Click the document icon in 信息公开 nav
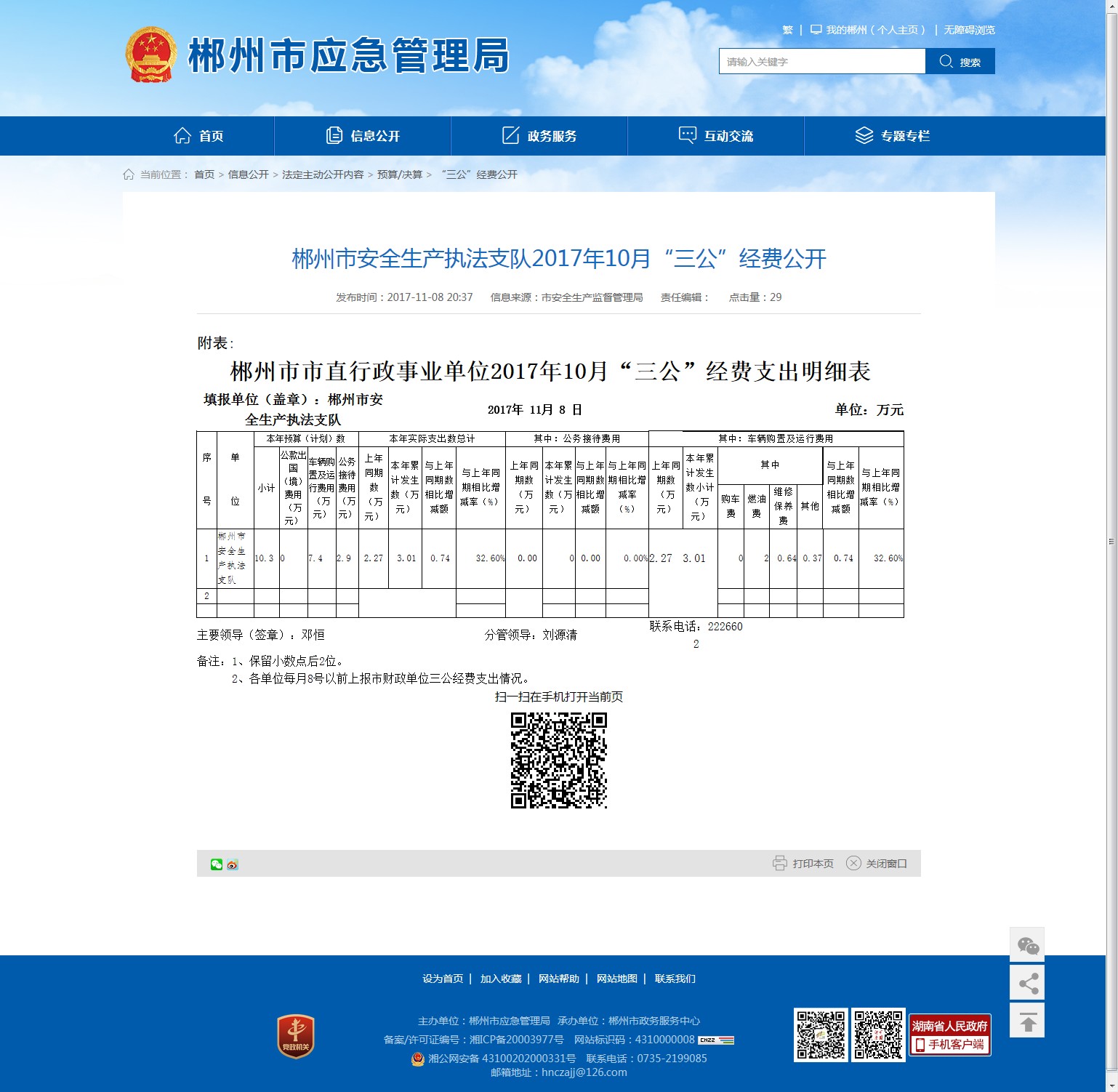This screenshot has height=1092, width=1118. 334,135
